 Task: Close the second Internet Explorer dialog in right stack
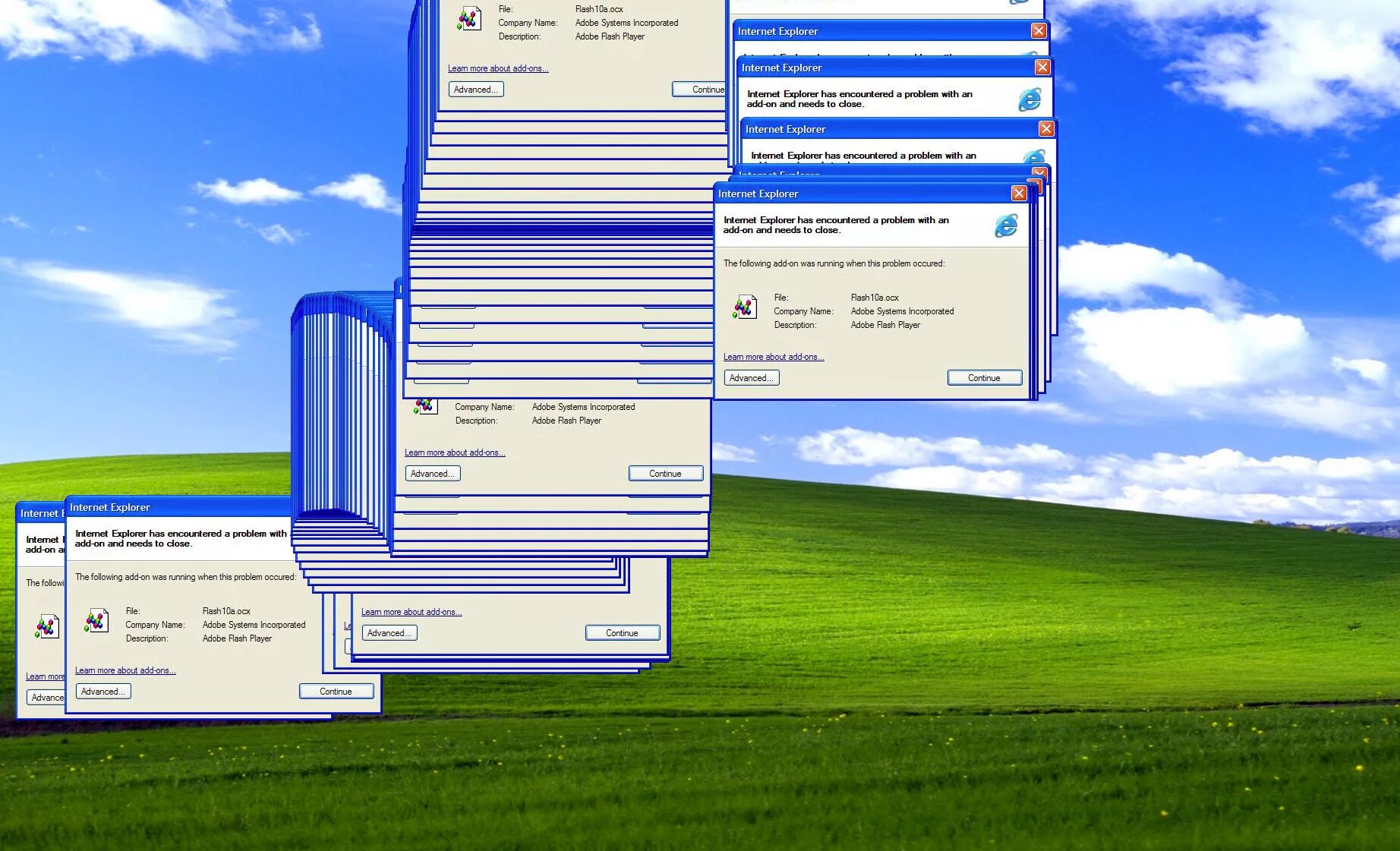[1042, 67]
